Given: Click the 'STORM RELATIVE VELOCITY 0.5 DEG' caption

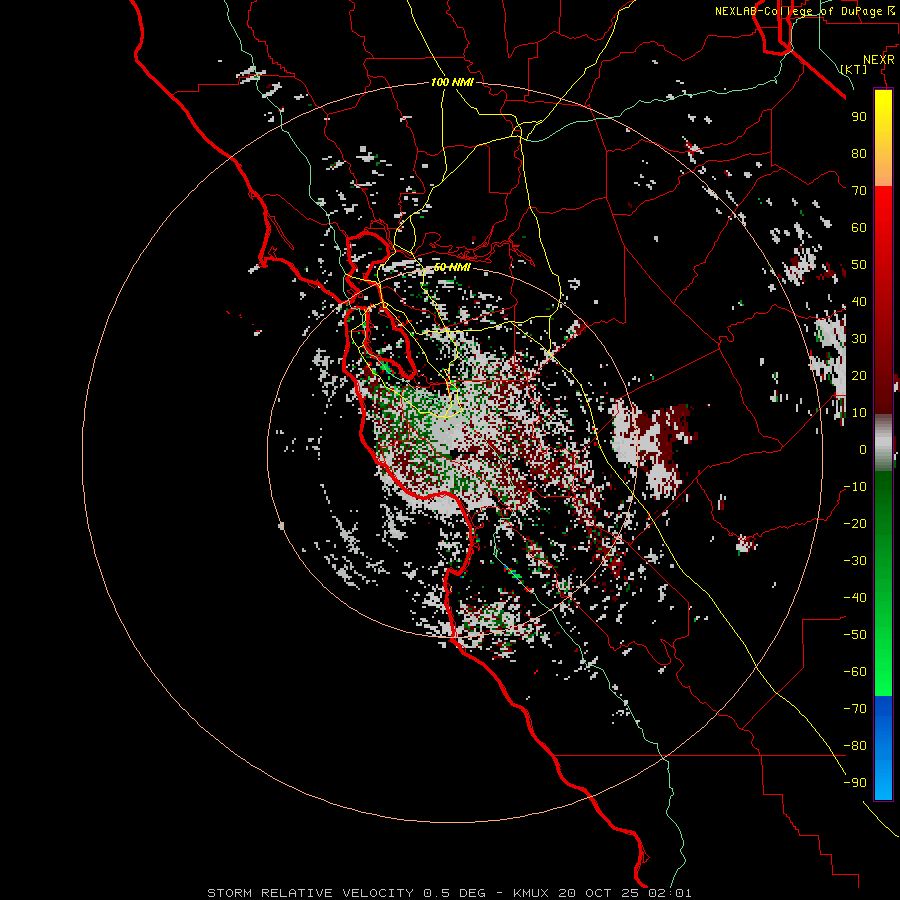Looking at the screenshot, I should point(346,893).
